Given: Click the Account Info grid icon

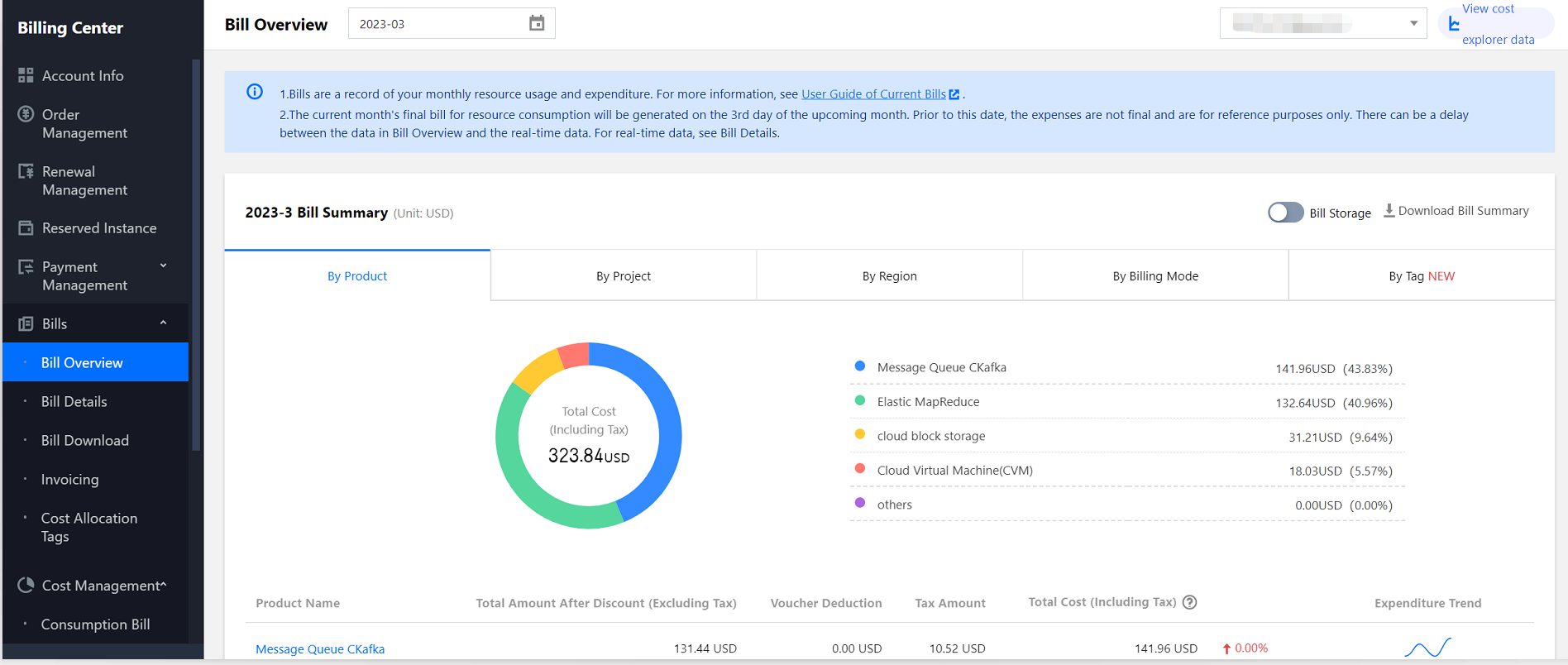Looking at the screenshot, I should click(26, 75).
